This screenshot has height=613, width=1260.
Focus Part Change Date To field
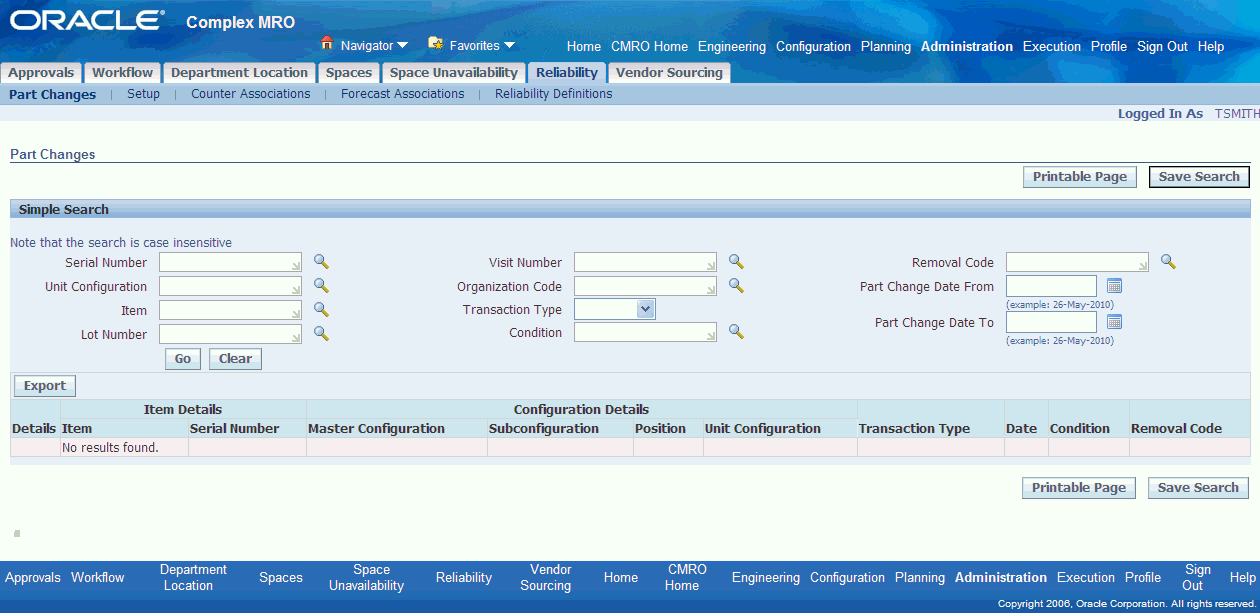1051,322
